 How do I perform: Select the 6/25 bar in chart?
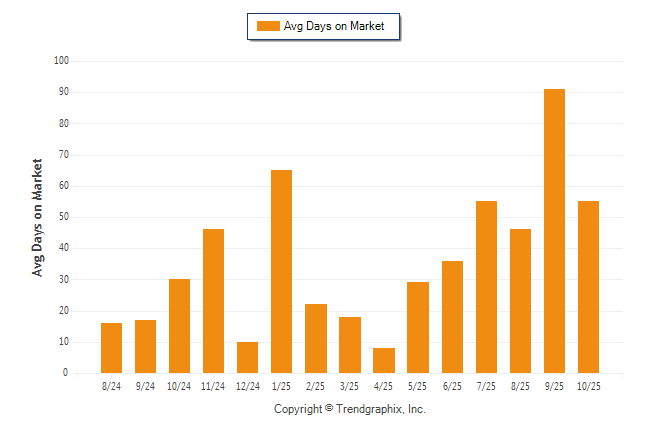[x=452, y=316]
